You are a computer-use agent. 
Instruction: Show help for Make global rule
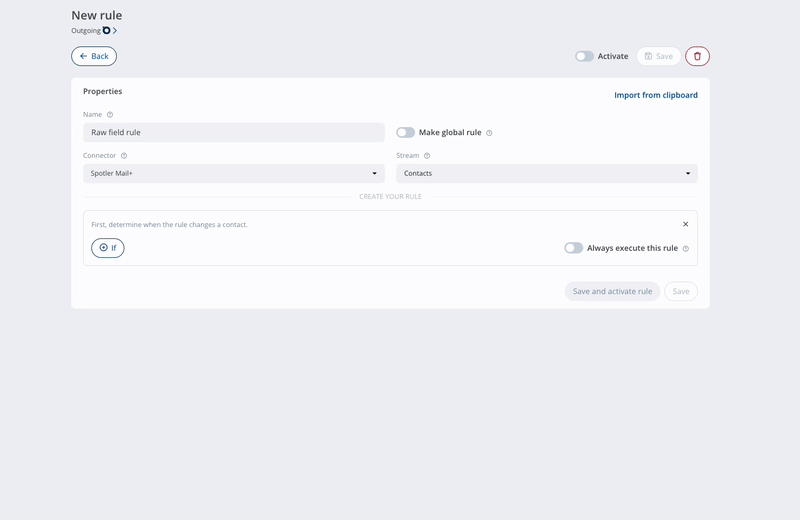(489, 133)
